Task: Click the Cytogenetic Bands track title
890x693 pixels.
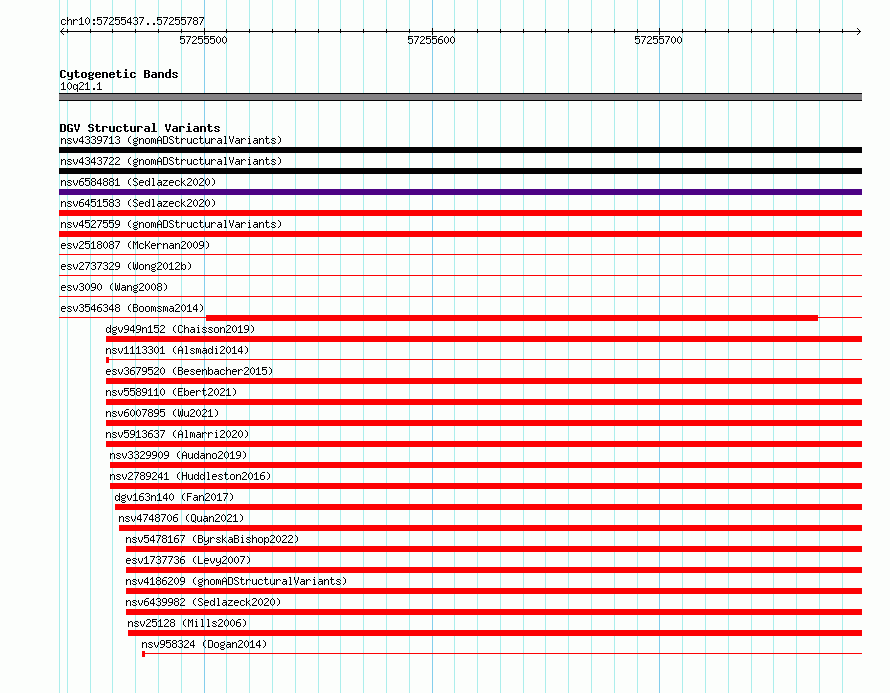Action: (x=119, y=74)
